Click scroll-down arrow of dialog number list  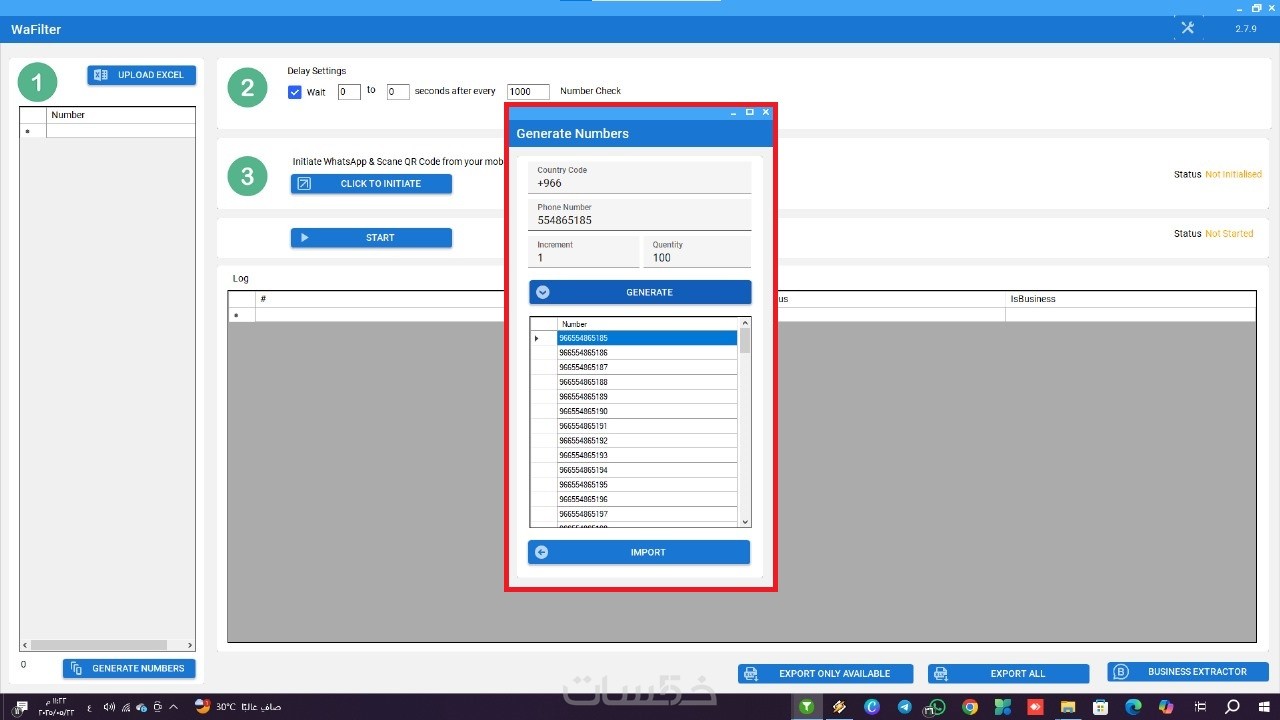(744, 521)
